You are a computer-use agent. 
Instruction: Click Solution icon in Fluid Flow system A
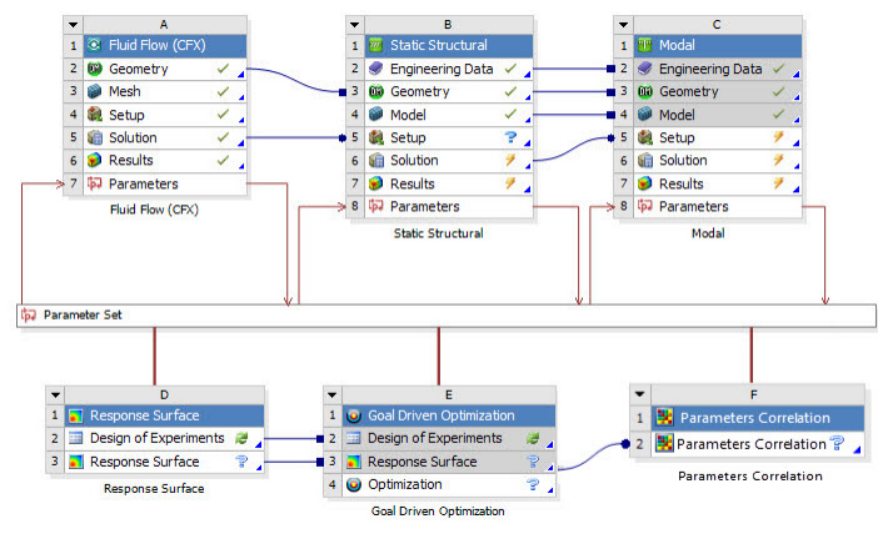coord(95,138)
